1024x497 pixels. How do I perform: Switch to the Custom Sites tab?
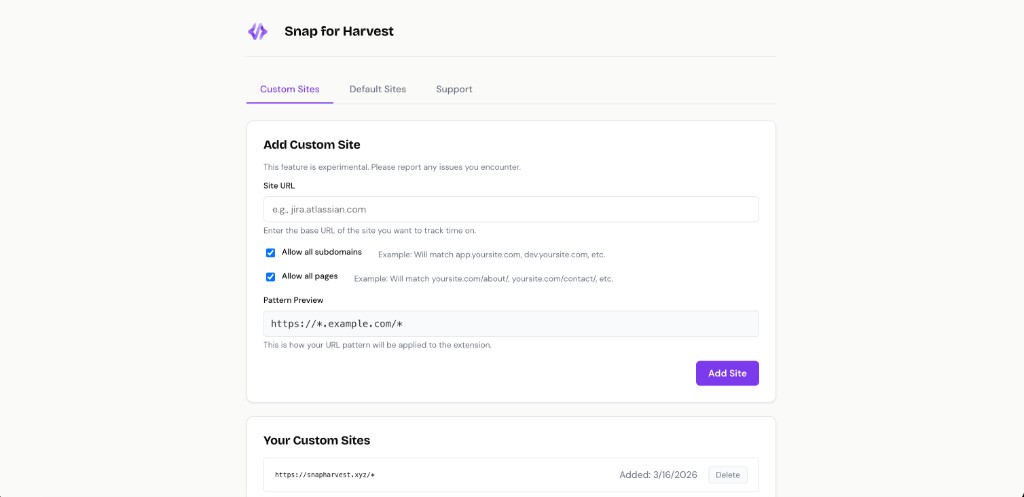point(290,89)
